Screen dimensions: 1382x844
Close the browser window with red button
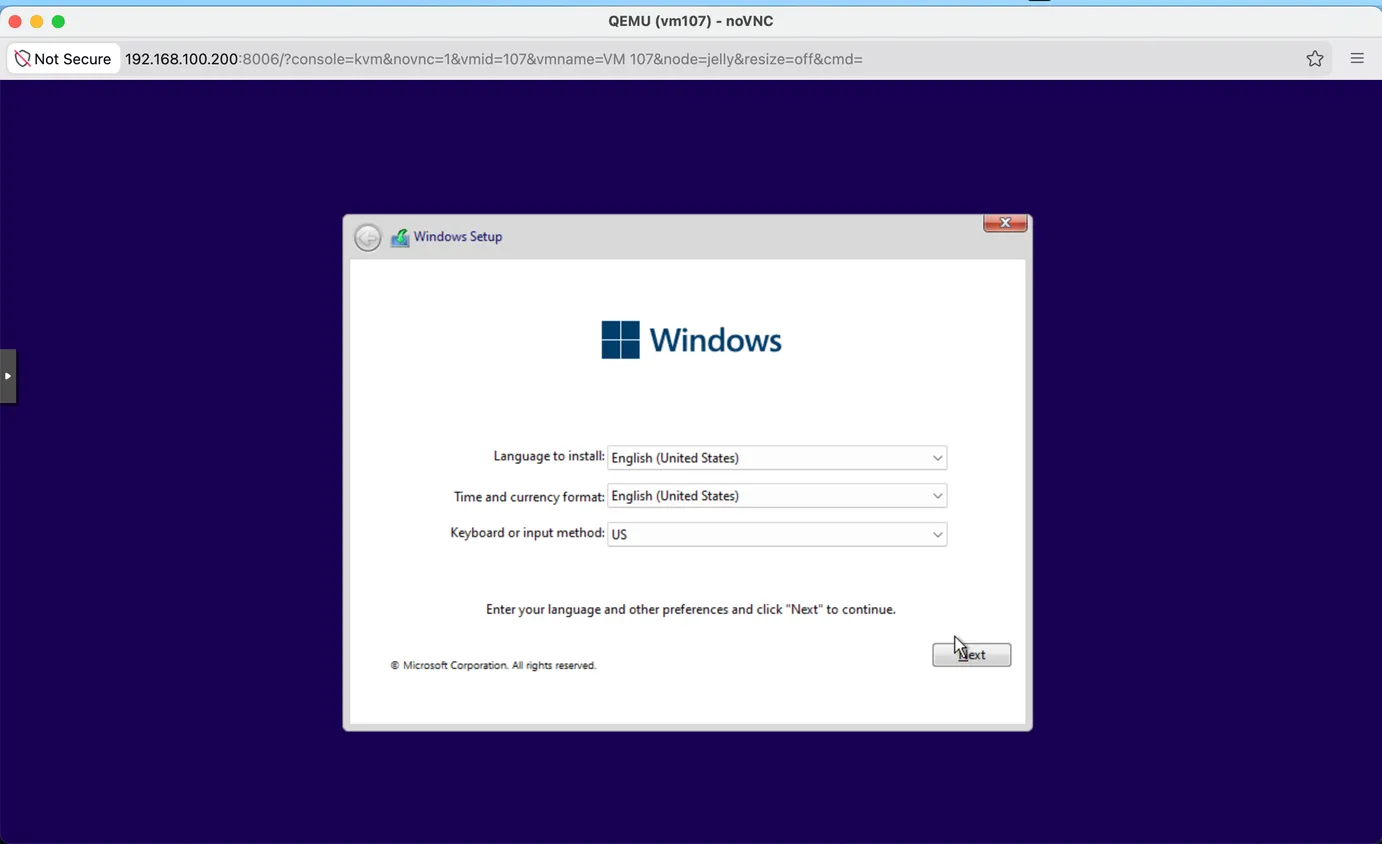15,21
